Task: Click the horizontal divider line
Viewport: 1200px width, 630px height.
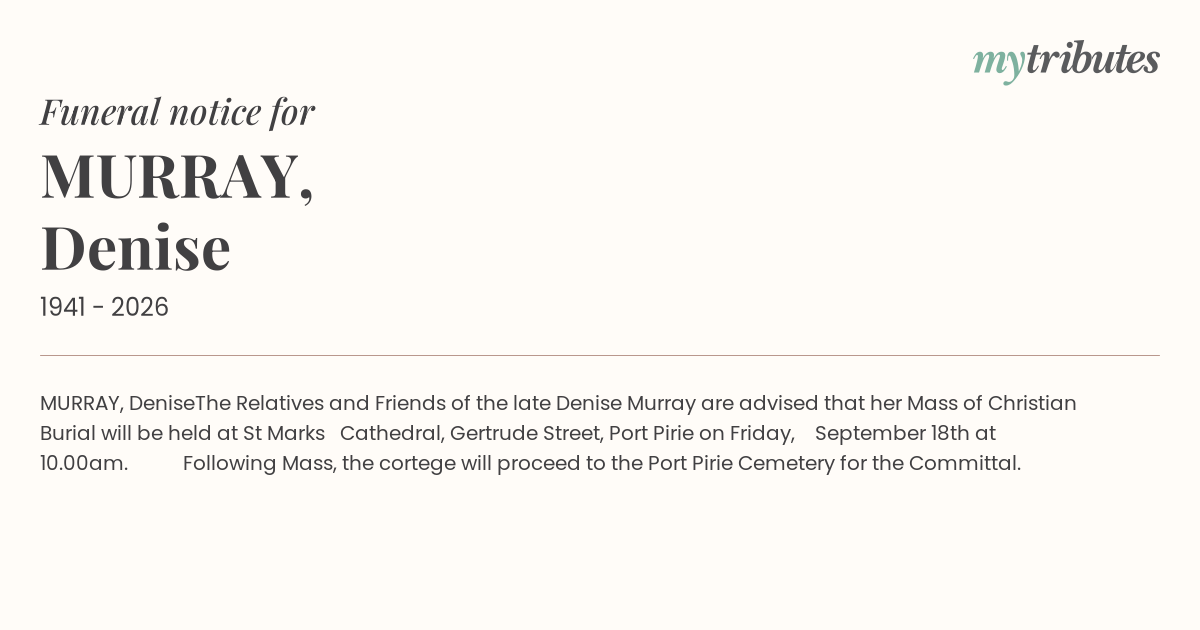Action: point(600,355)
